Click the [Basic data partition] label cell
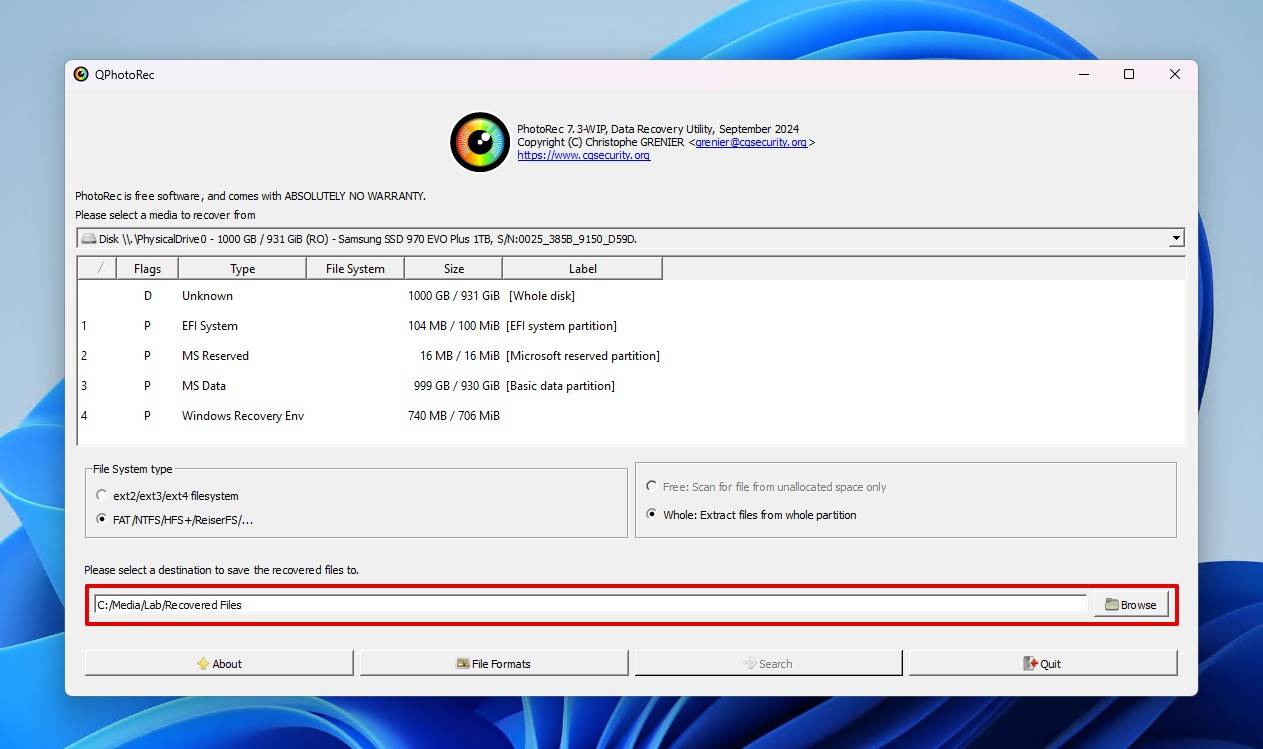 coord(560,385)
